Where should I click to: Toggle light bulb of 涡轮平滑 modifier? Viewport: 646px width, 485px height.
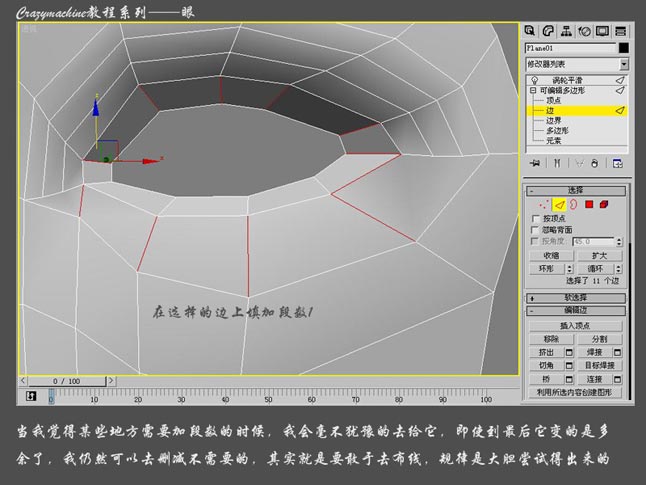pyautogui.click(x=534, y=80)
